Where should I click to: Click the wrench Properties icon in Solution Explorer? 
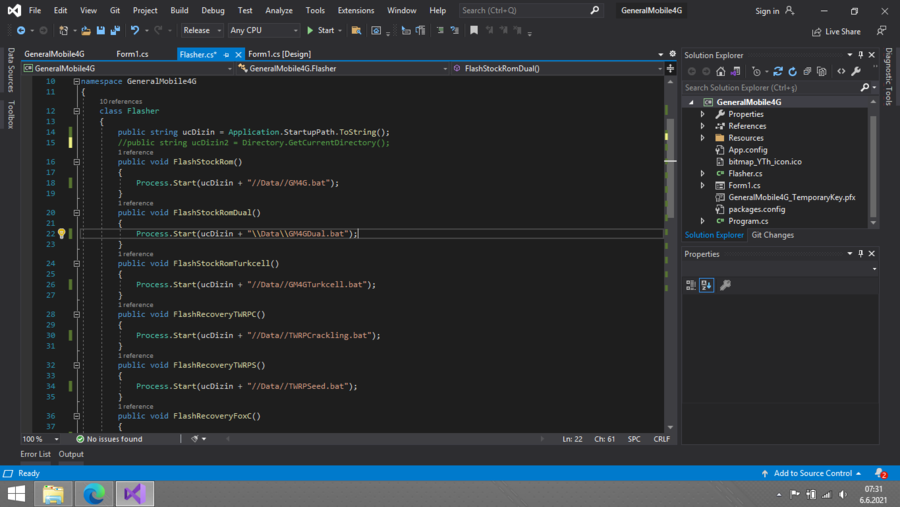point(856,71)
